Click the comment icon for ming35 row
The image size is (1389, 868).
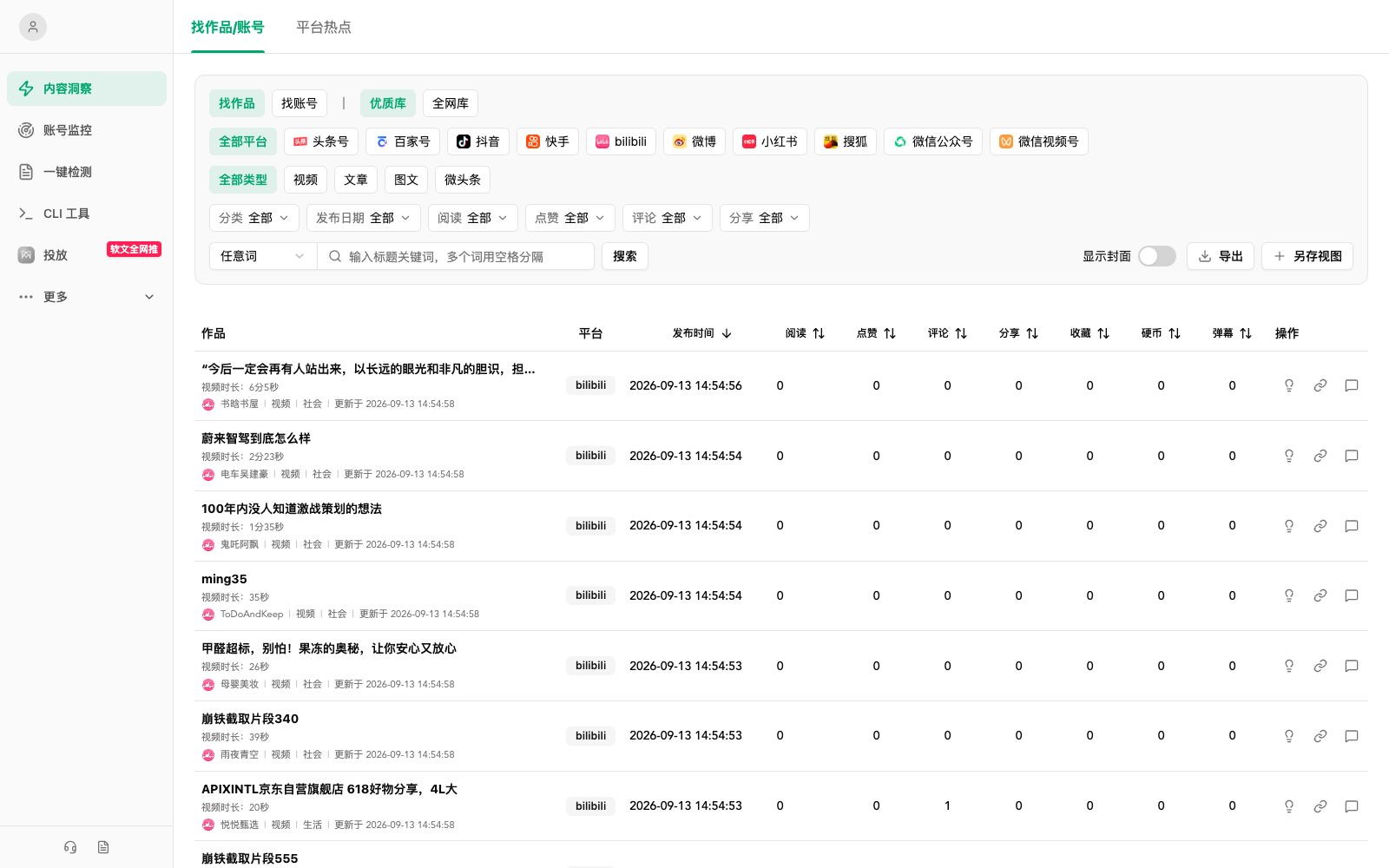pyautogui.click(x=1352, y=595)
